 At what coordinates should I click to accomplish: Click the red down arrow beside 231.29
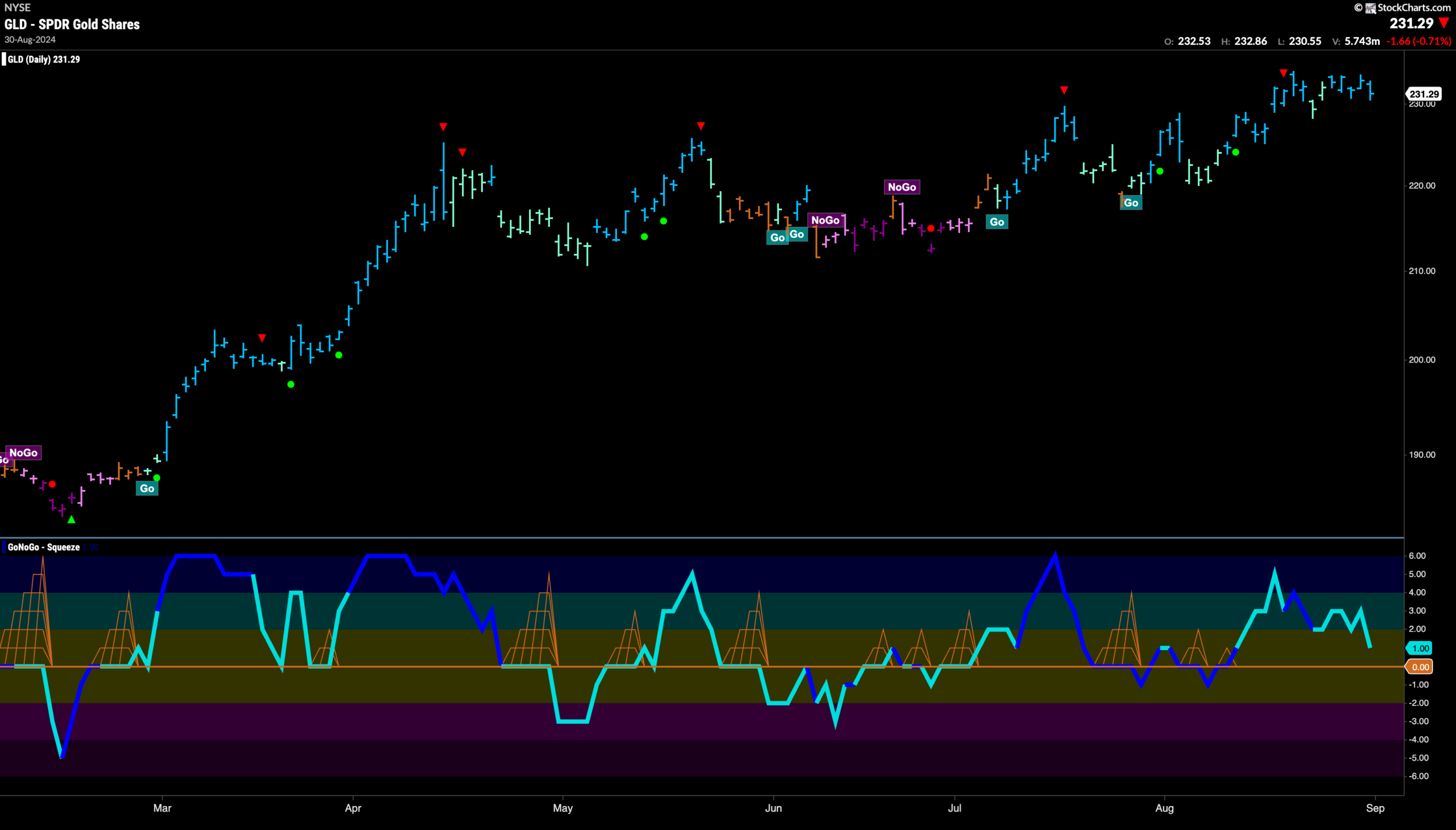coord(1443,23)
